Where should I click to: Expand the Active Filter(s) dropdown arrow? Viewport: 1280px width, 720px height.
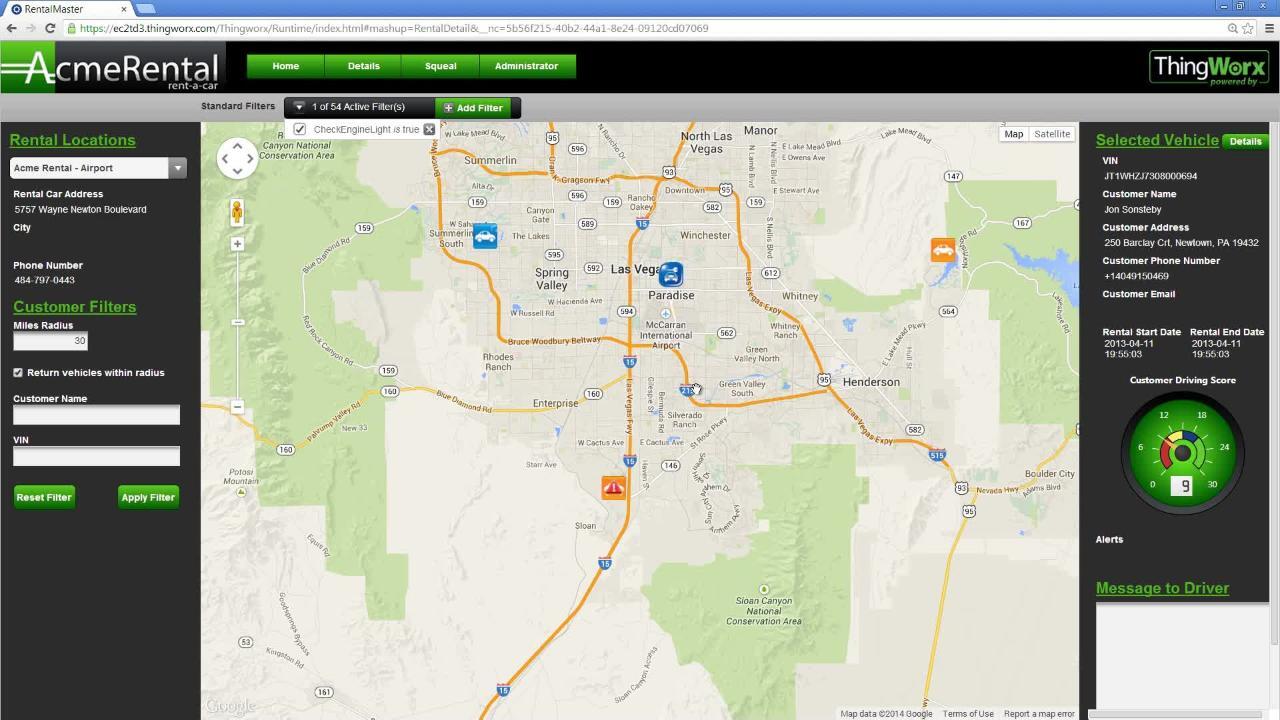tap(298, 107)
